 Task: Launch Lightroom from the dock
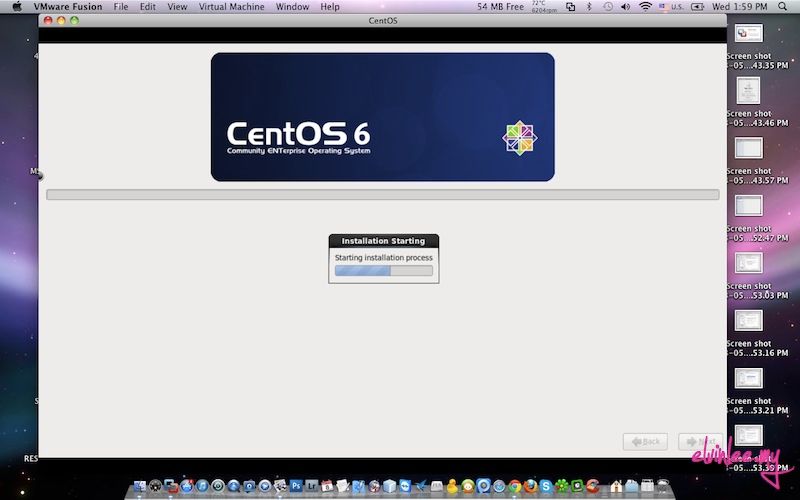[311, 486]
